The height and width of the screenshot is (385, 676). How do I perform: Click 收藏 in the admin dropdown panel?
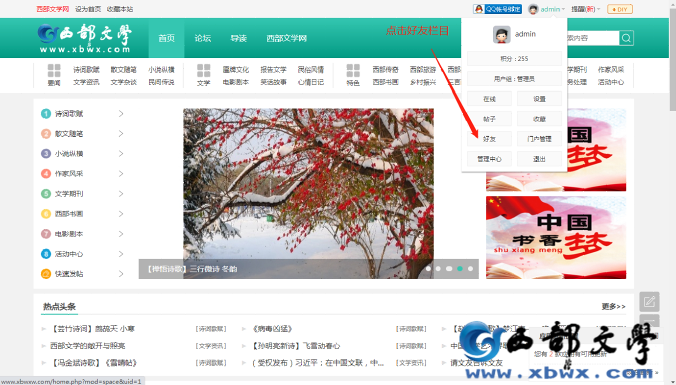pyautogui.click(x=539, y=119)
